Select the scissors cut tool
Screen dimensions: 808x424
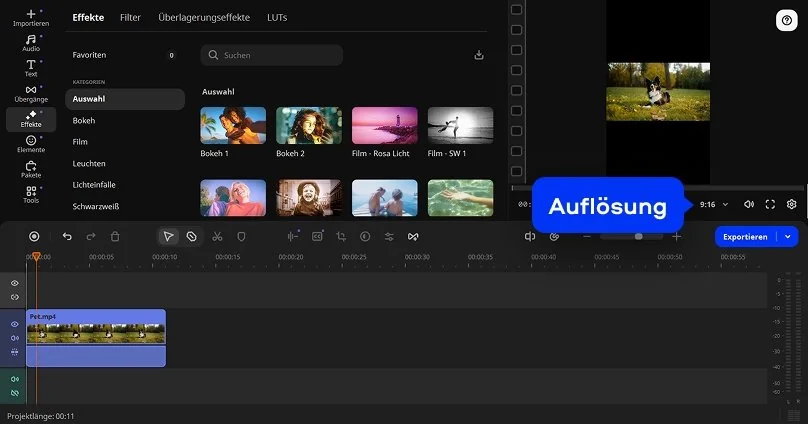(217, 237)
